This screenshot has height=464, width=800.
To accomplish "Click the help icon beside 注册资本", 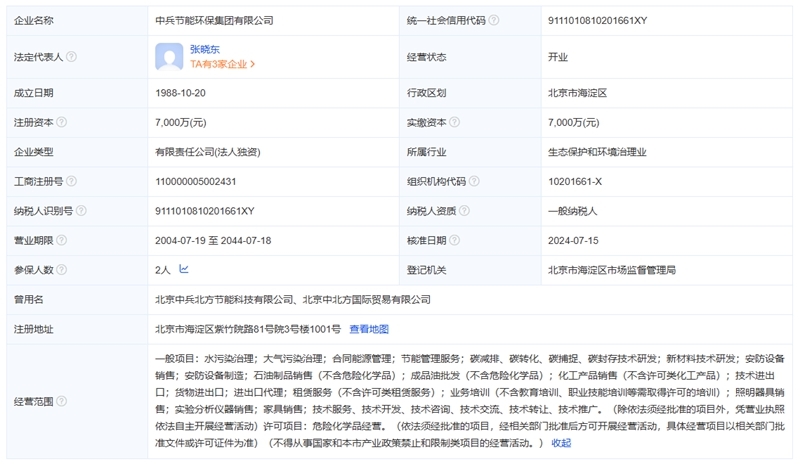I will click(x=61, y=123).
